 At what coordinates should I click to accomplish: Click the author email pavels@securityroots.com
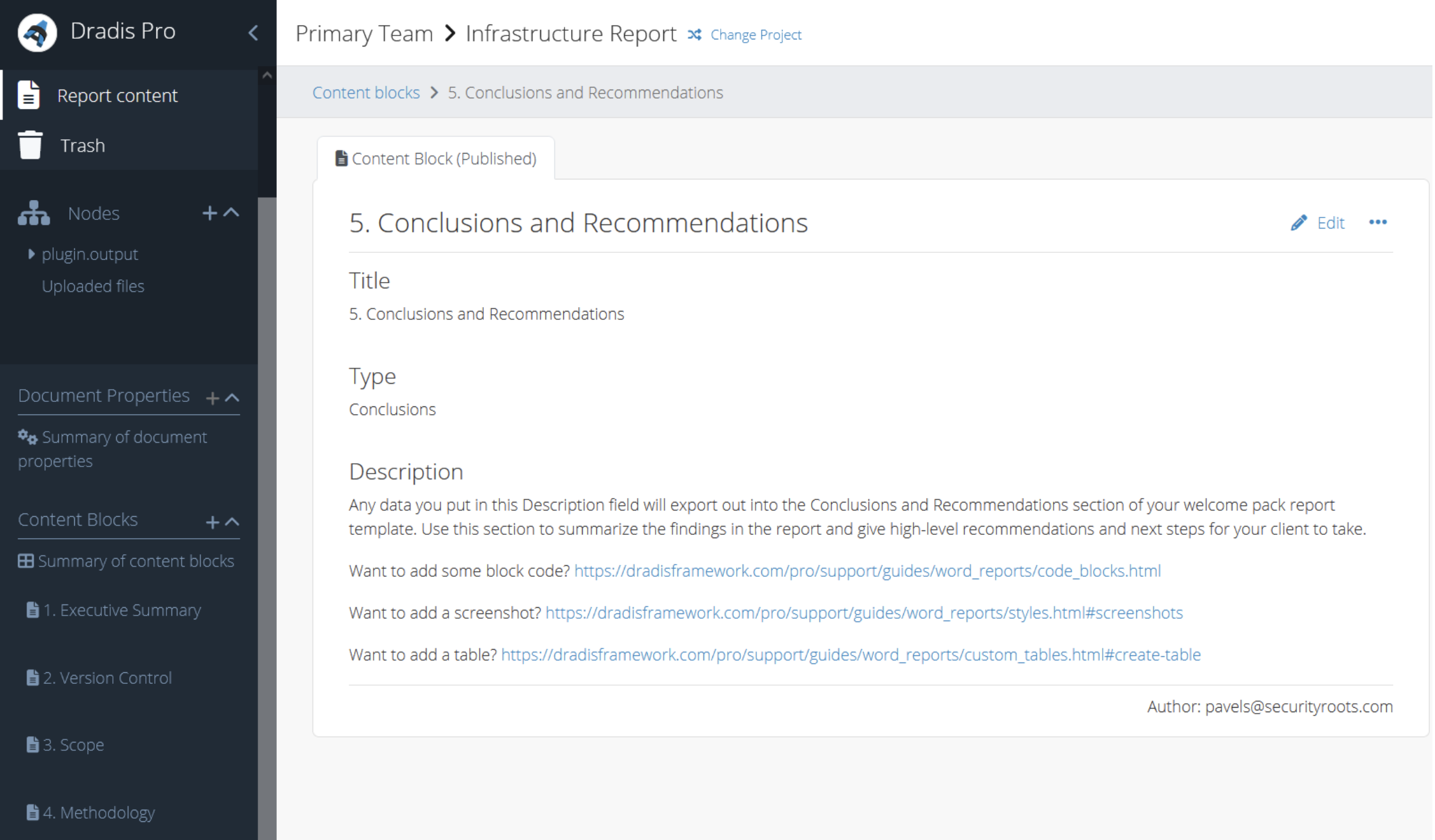click(1299, 707)
